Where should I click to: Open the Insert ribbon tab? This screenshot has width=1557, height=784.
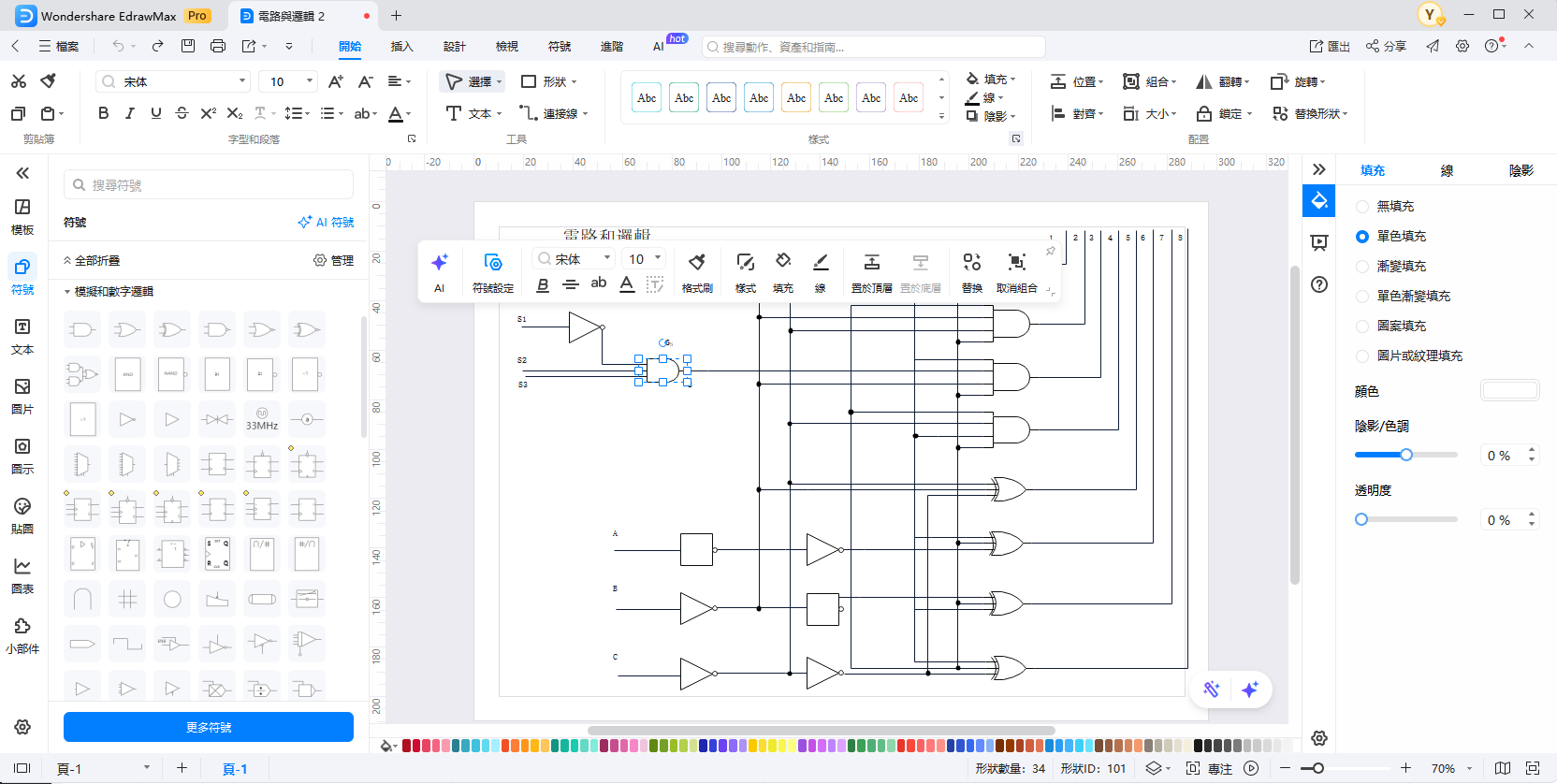tap(401, 46)
